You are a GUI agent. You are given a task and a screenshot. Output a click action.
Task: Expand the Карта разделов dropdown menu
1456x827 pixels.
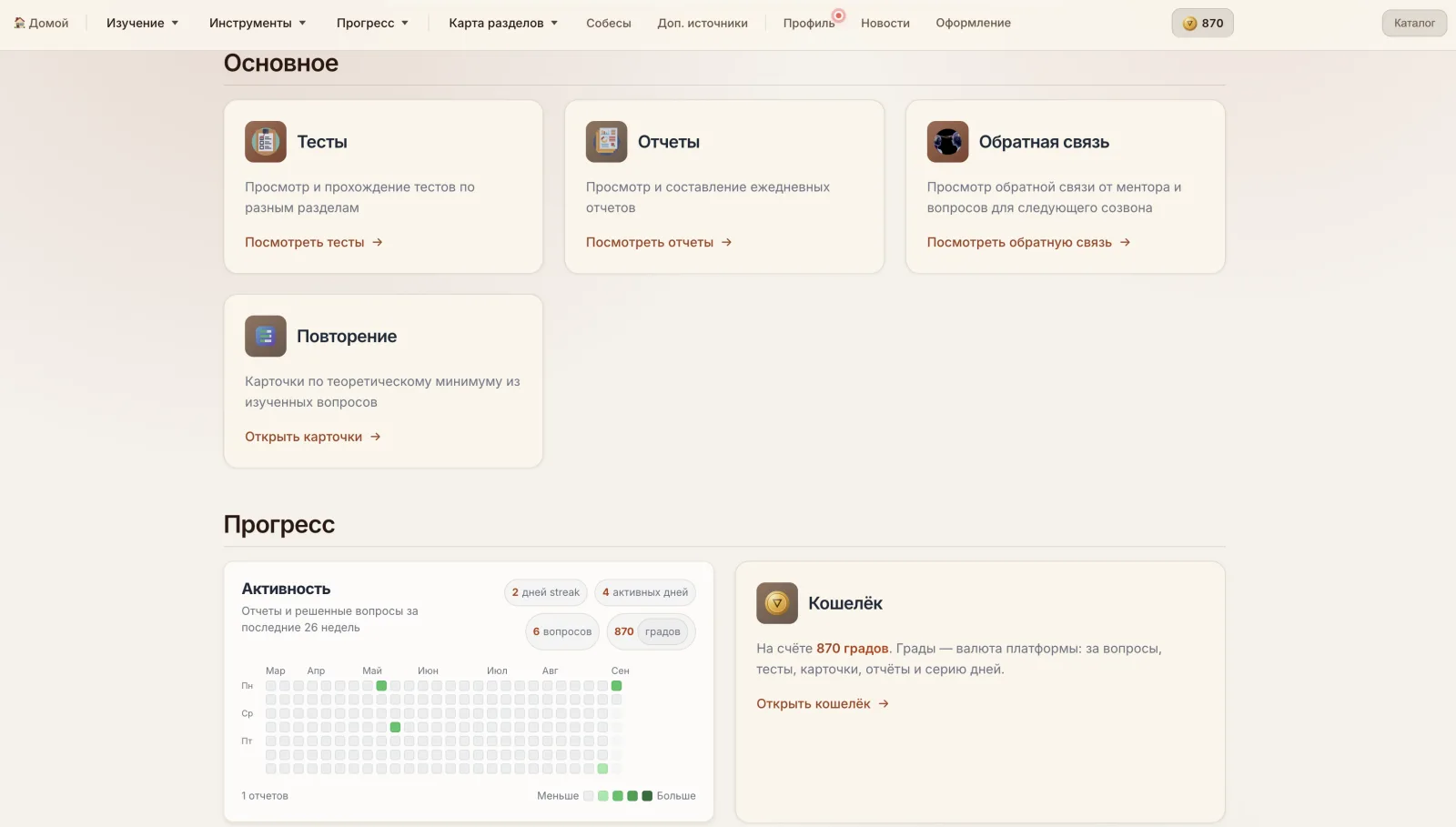pyautogui.click(x=503, y=23)
